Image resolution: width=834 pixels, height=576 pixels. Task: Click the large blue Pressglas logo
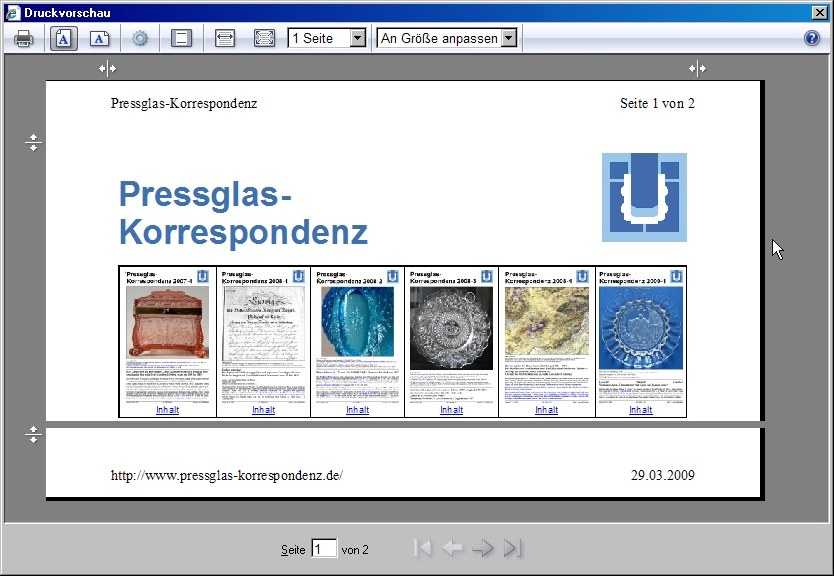644,197
